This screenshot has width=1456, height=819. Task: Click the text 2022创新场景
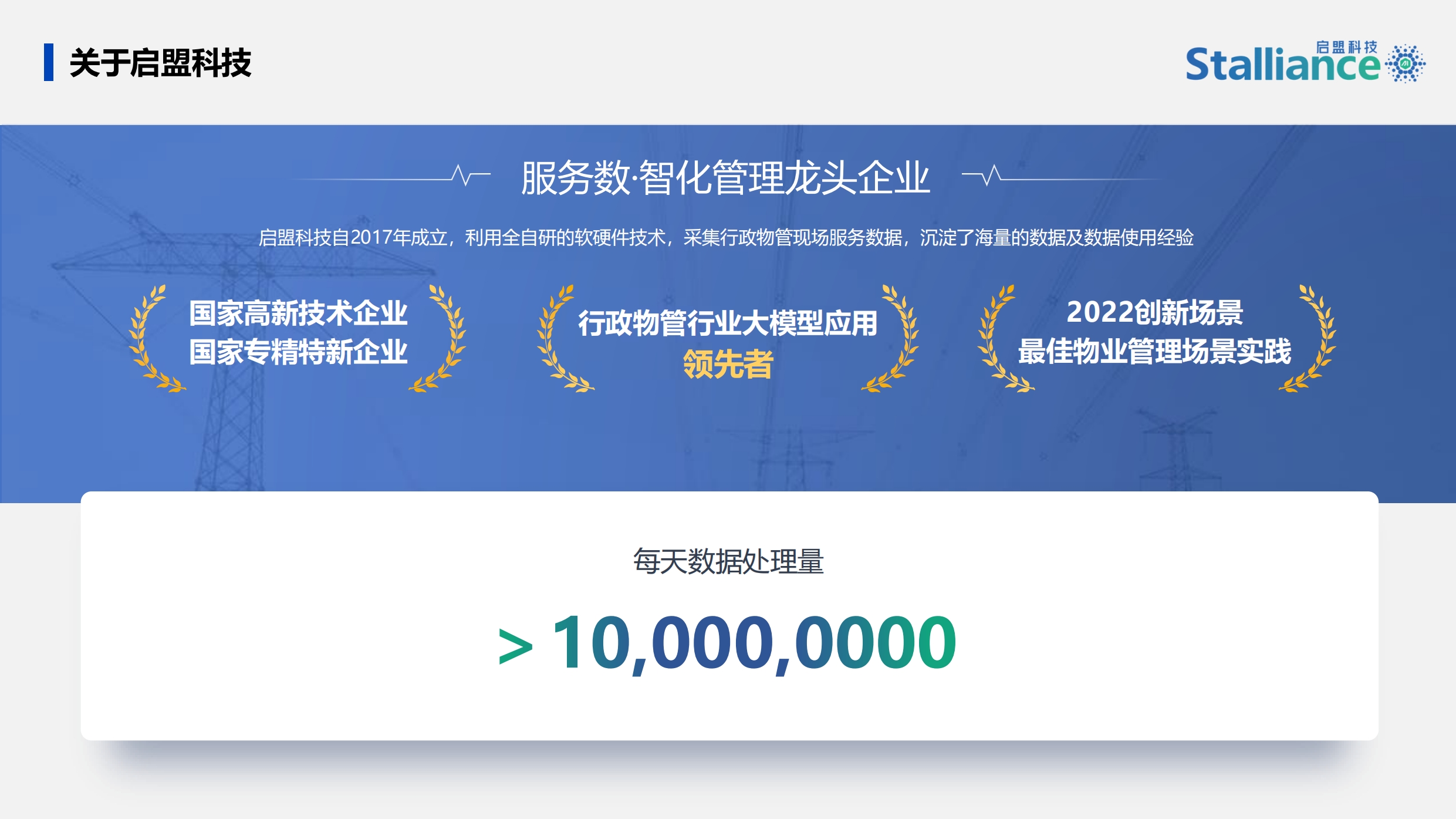pos(1154,312)
